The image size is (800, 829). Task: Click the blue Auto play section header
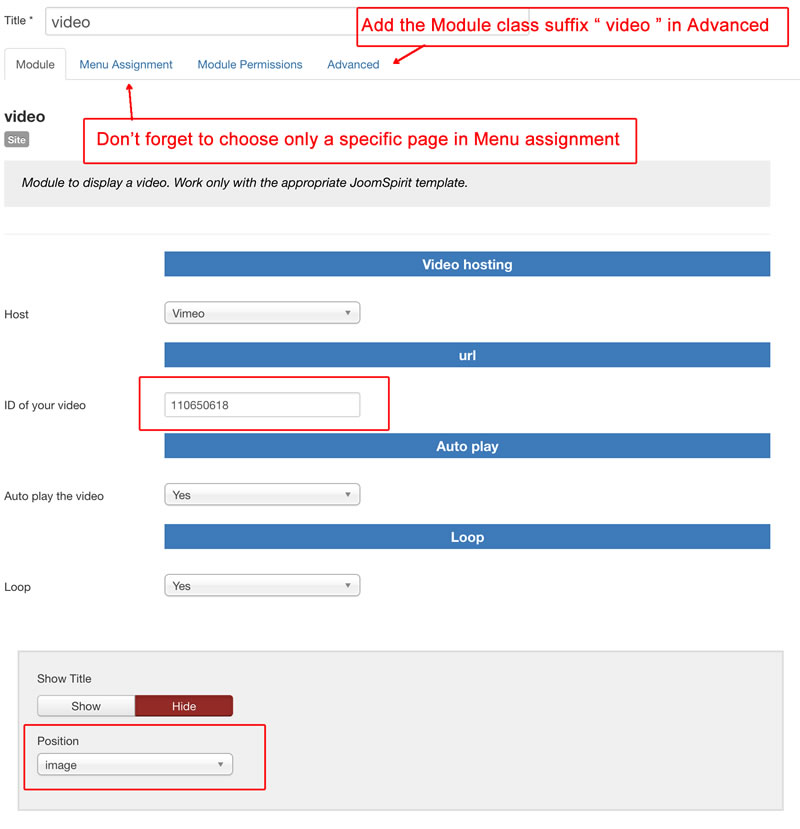point(467,446)
